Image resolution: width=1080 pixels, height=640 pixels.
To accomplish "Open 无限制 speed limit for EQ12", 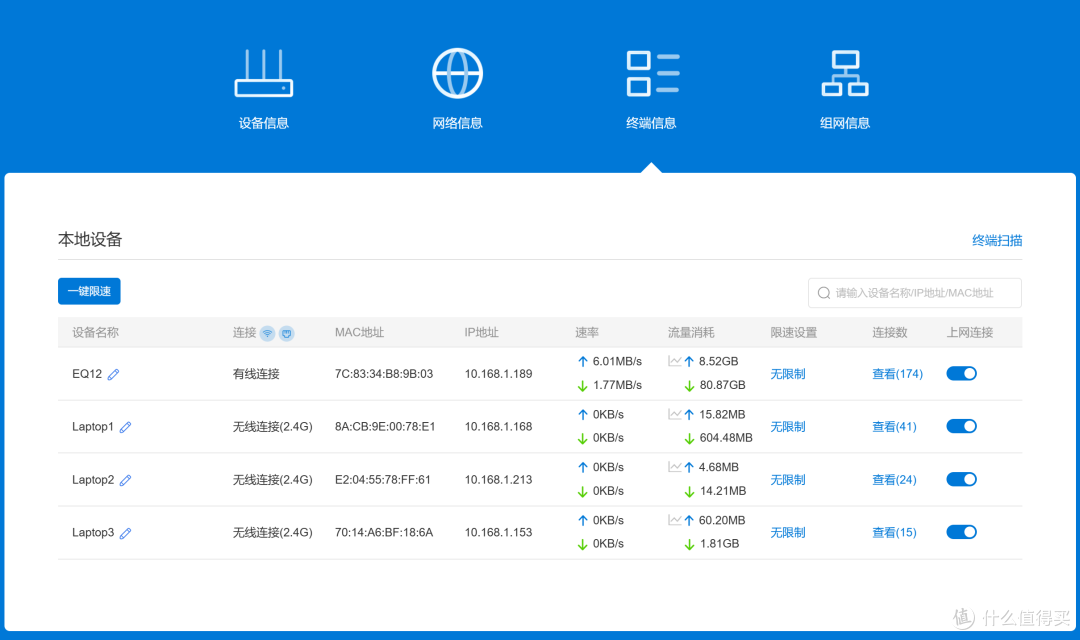I will tap(788, 374).
